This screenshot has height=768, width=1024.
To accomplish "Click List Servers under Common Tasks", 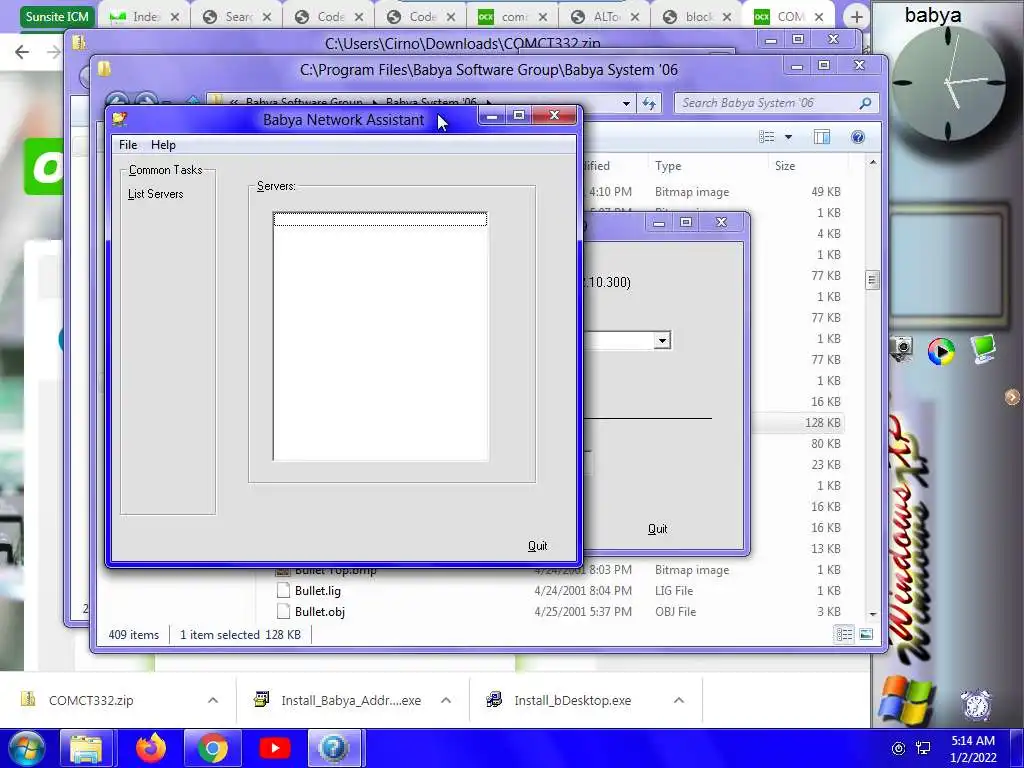I will [x=155, y=194].
